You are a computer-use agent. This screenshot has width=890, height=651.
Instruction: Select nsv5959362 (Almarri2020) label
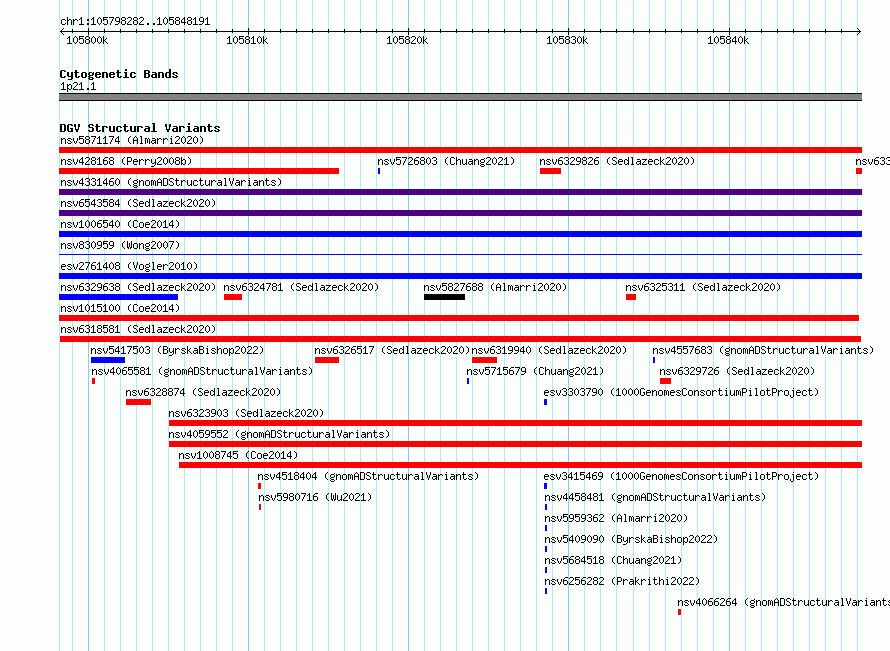tap(616, 518)
